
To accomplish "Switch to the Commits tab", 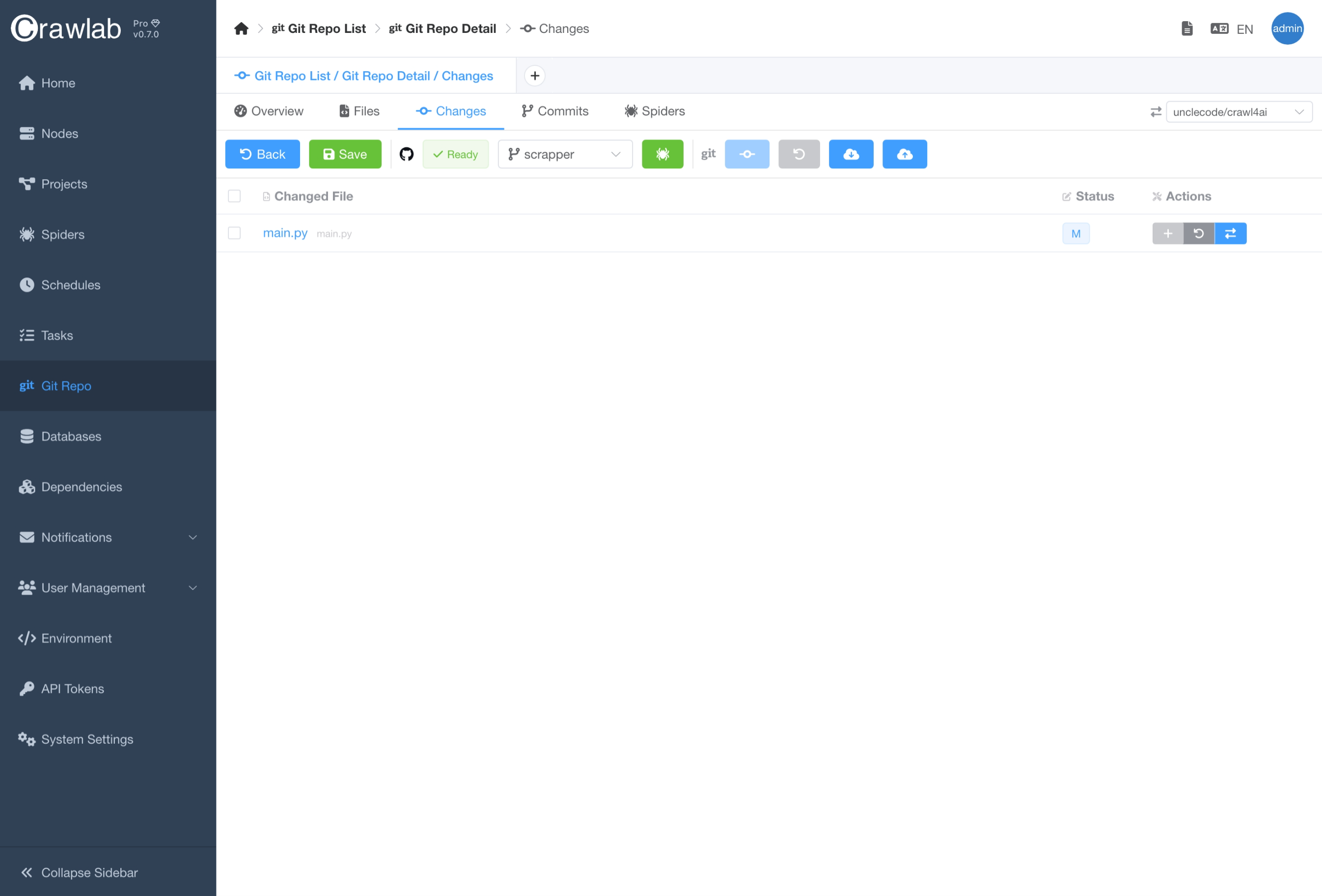I will (554, 111).
